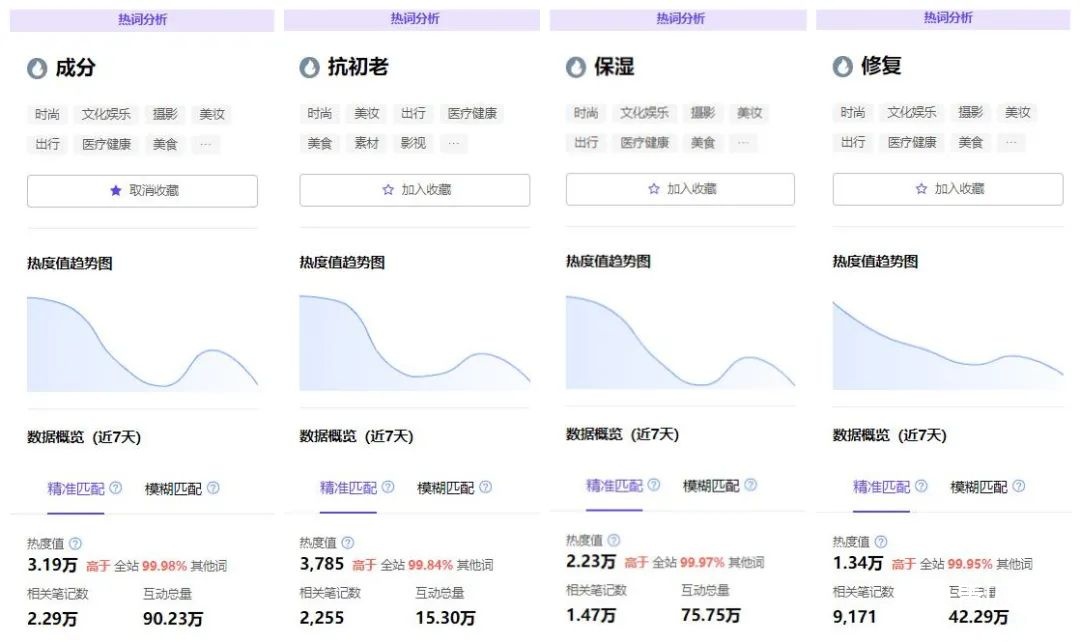Image resolution: width=1080 pixels, height=642 pixels.
Task: Click the help icon beside 成分 热度值
Action: [75, 543]
